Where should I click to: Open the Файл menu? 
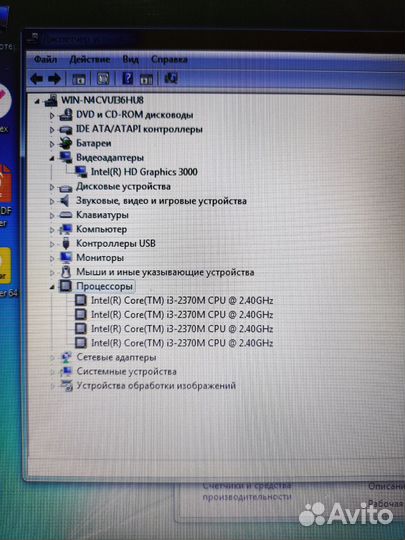click(45, 60)
